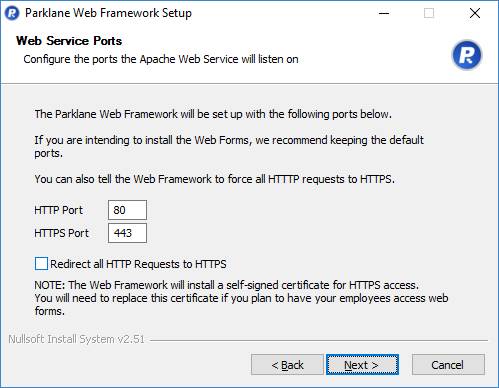
Task: Enable the Redirect all HTTP Requests checkbox
Action: pyautogui.click(x=41, y=264)
